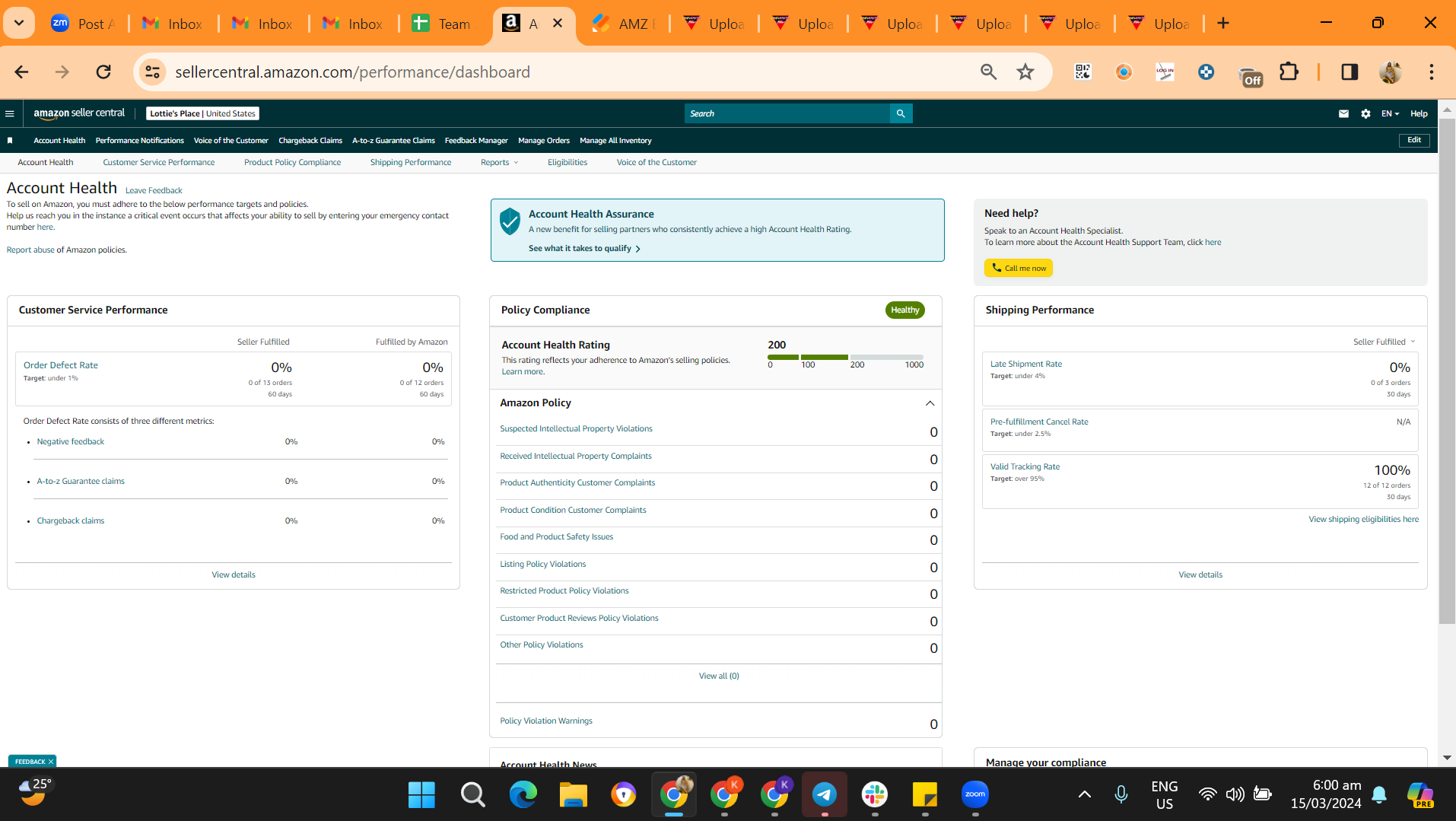1456x821 pixels.
Task: Switch to the Customer Service Performance tab
Action: 159,163
